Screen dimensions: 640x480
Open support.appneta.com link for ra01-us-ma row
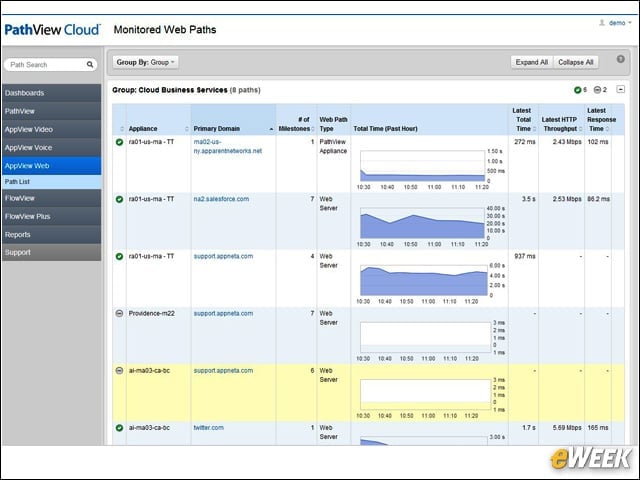pyautogui.click(x=223, y=256)
